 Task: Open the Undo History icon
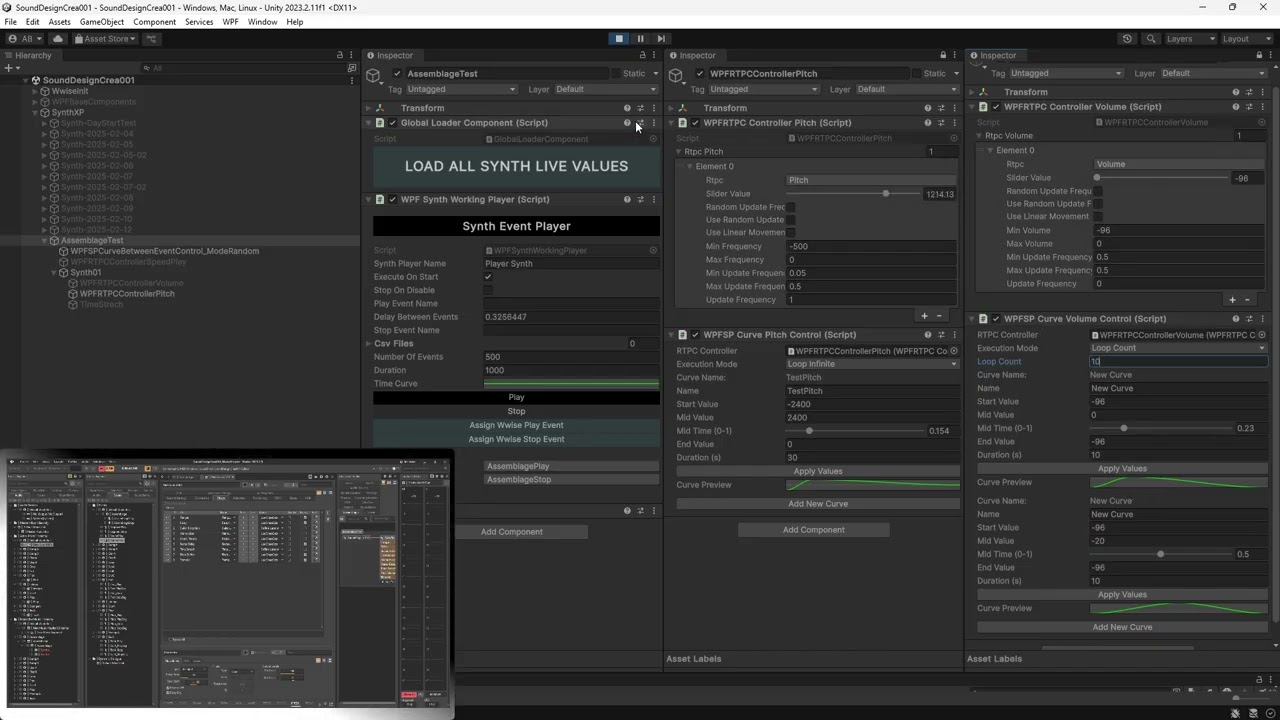1127,39
